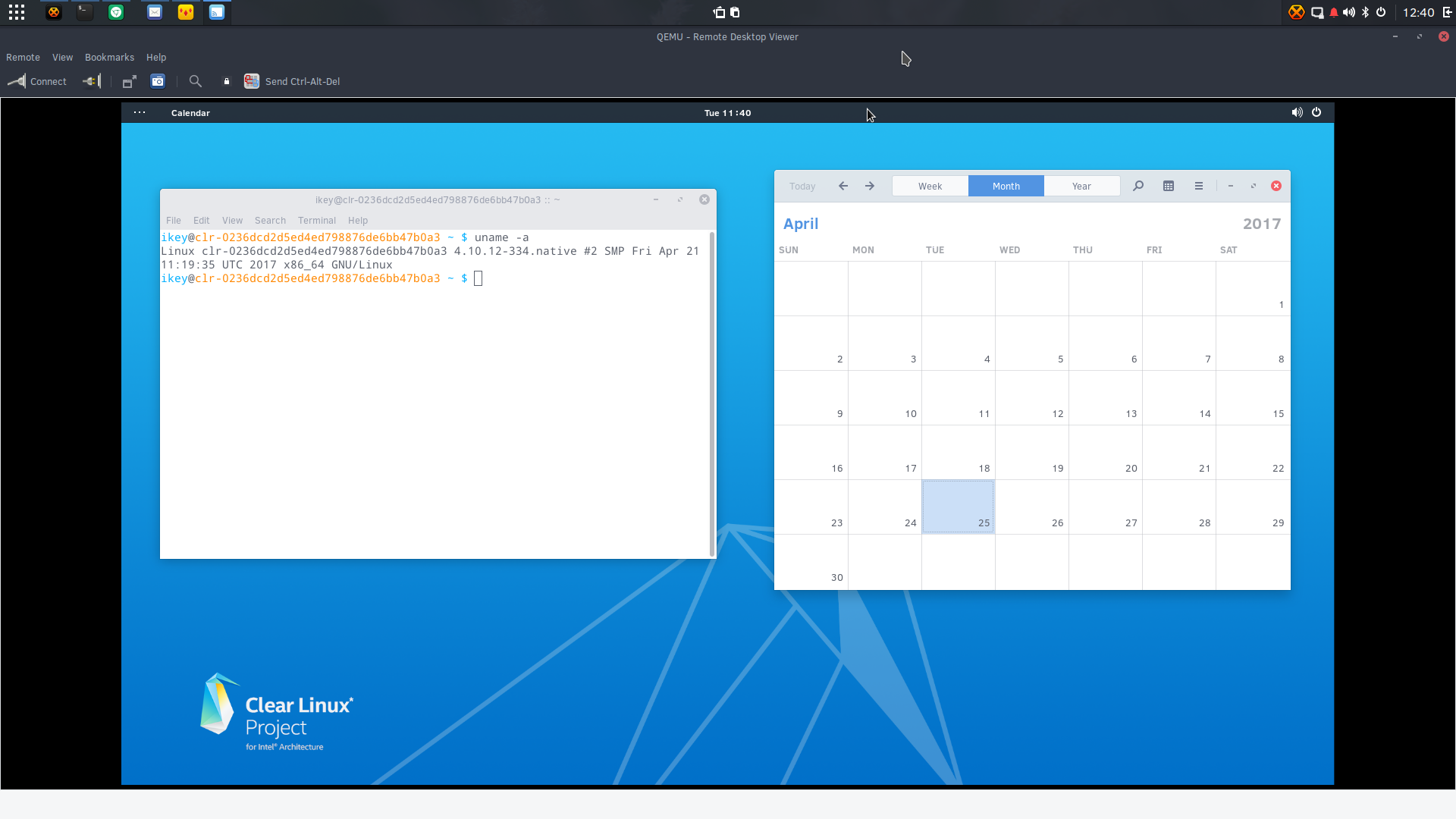This screenshot has width=1456, height=819.
Task: Switch Calendar to Month view
Action: (x=1006, y=186)
